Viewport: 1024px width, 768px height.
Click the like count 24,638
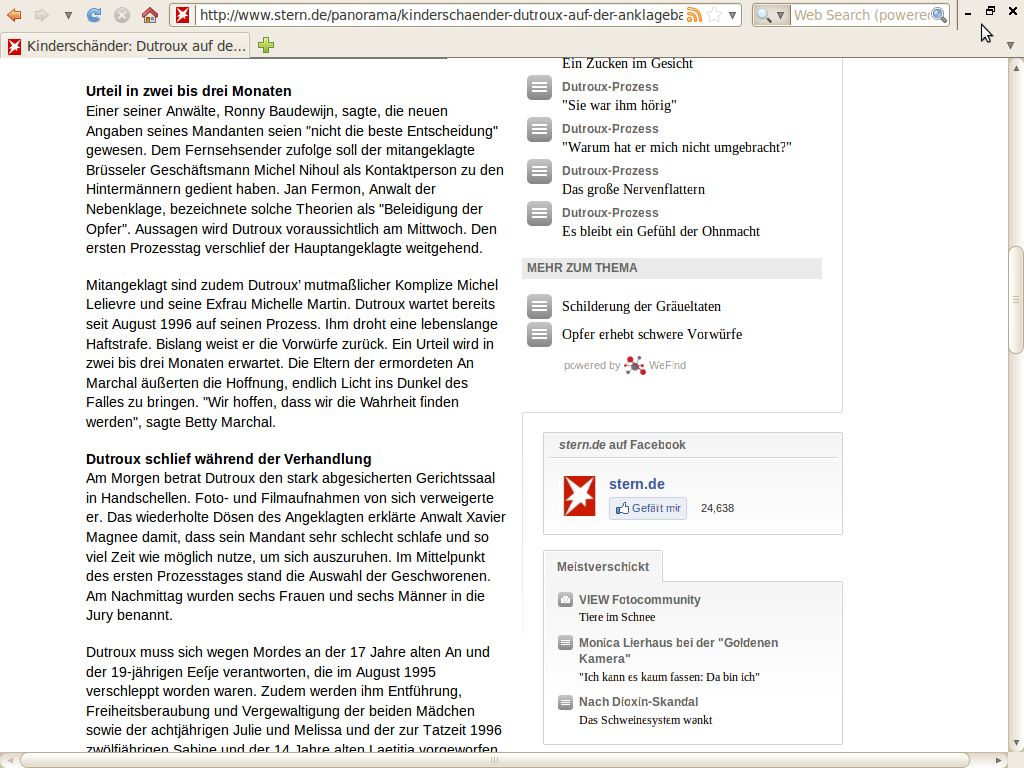click(717, 508)
